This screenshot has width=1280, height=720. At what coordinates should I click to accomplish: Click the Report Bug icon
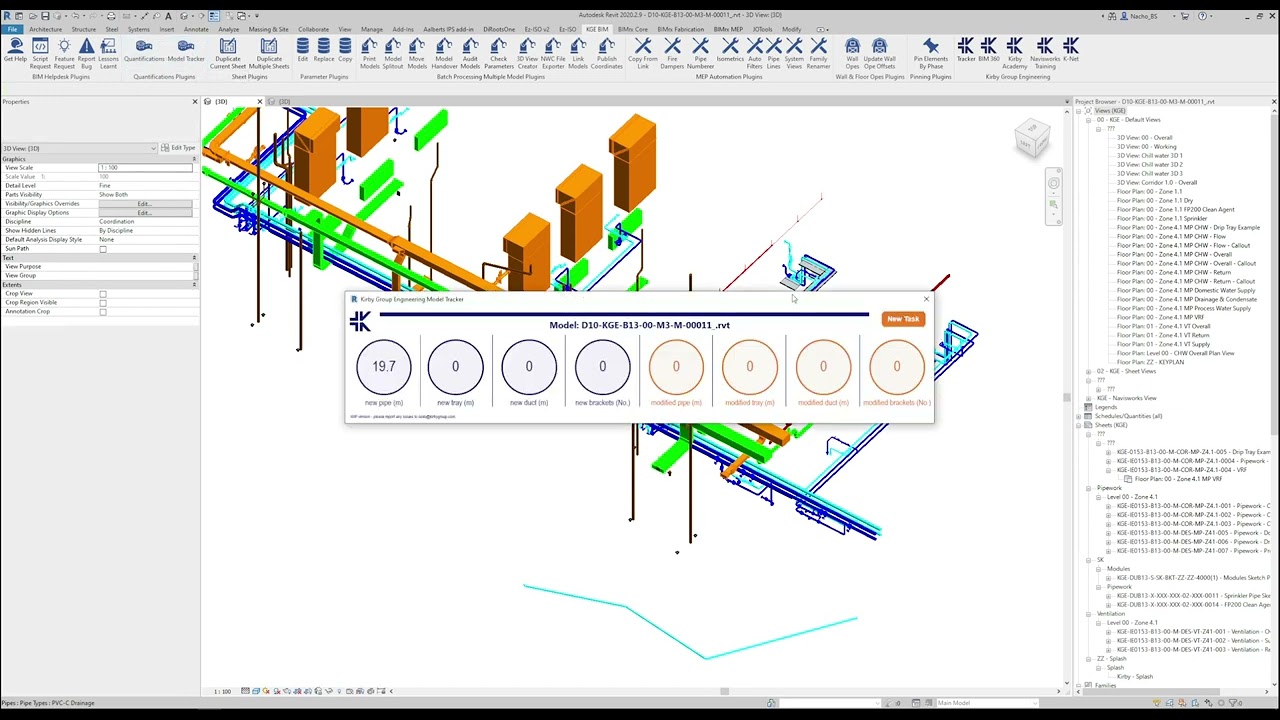(86, 54)
